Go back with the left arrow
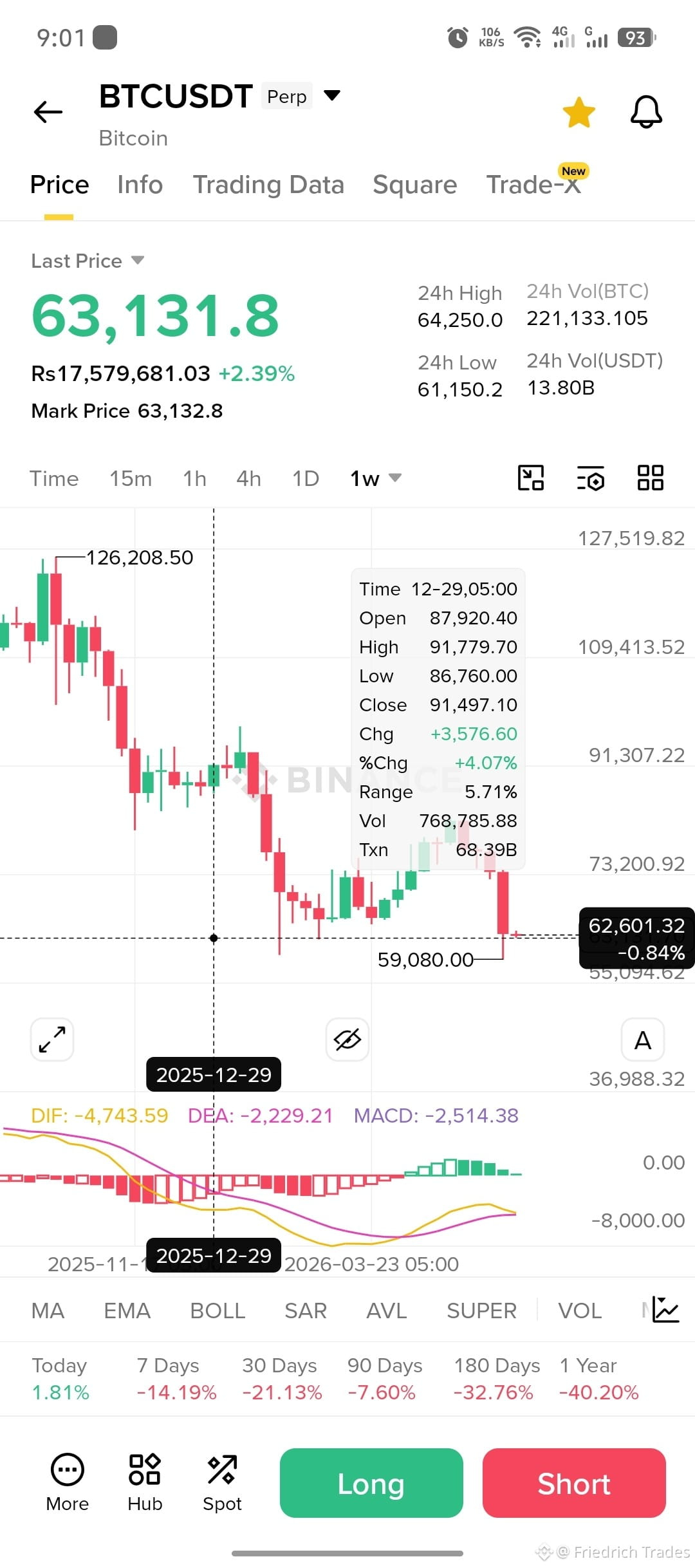695x1568 pixels. pos(48,112)
